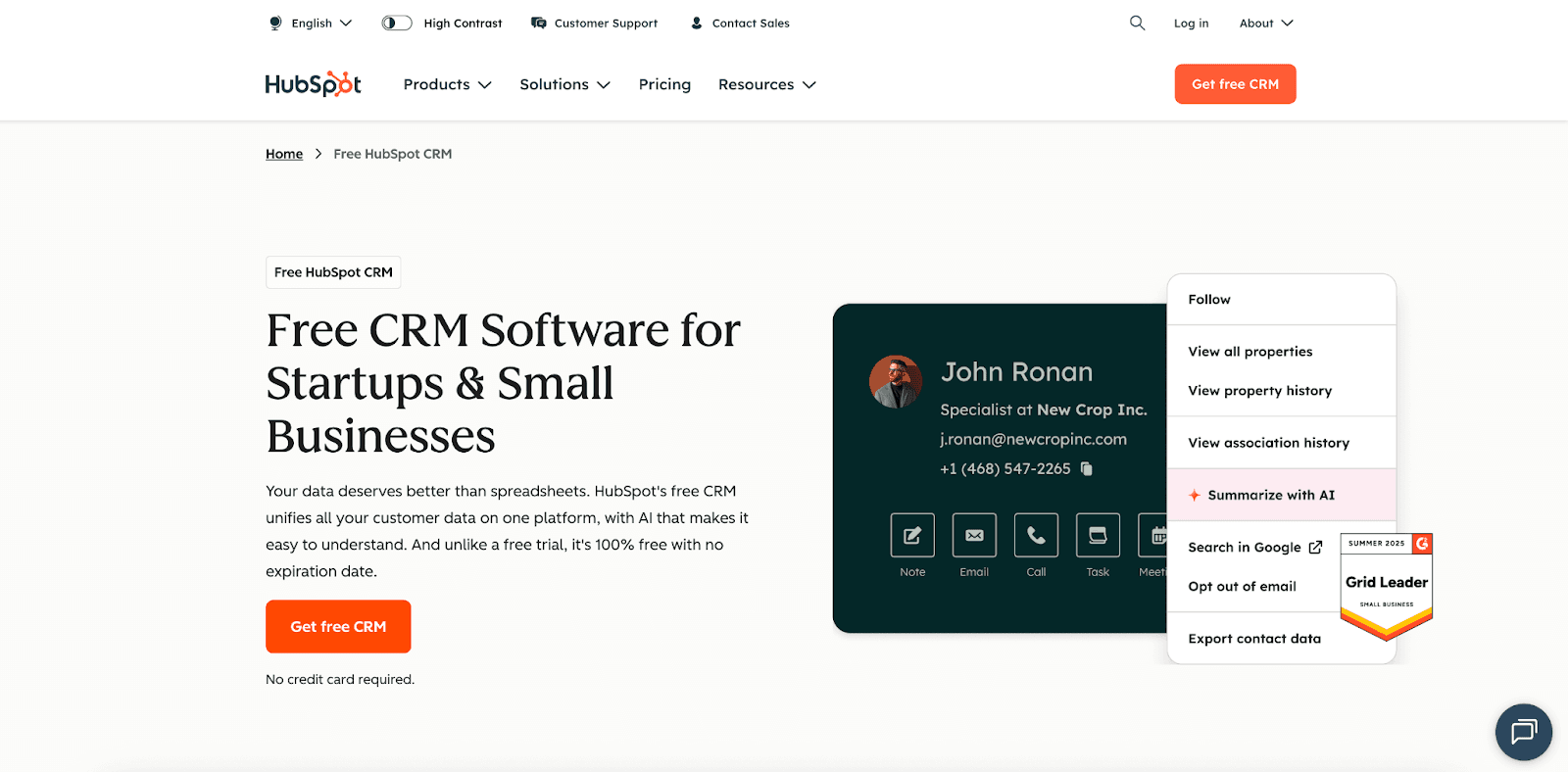Click the Contact Sales person icon

click(x=696, y=23)
